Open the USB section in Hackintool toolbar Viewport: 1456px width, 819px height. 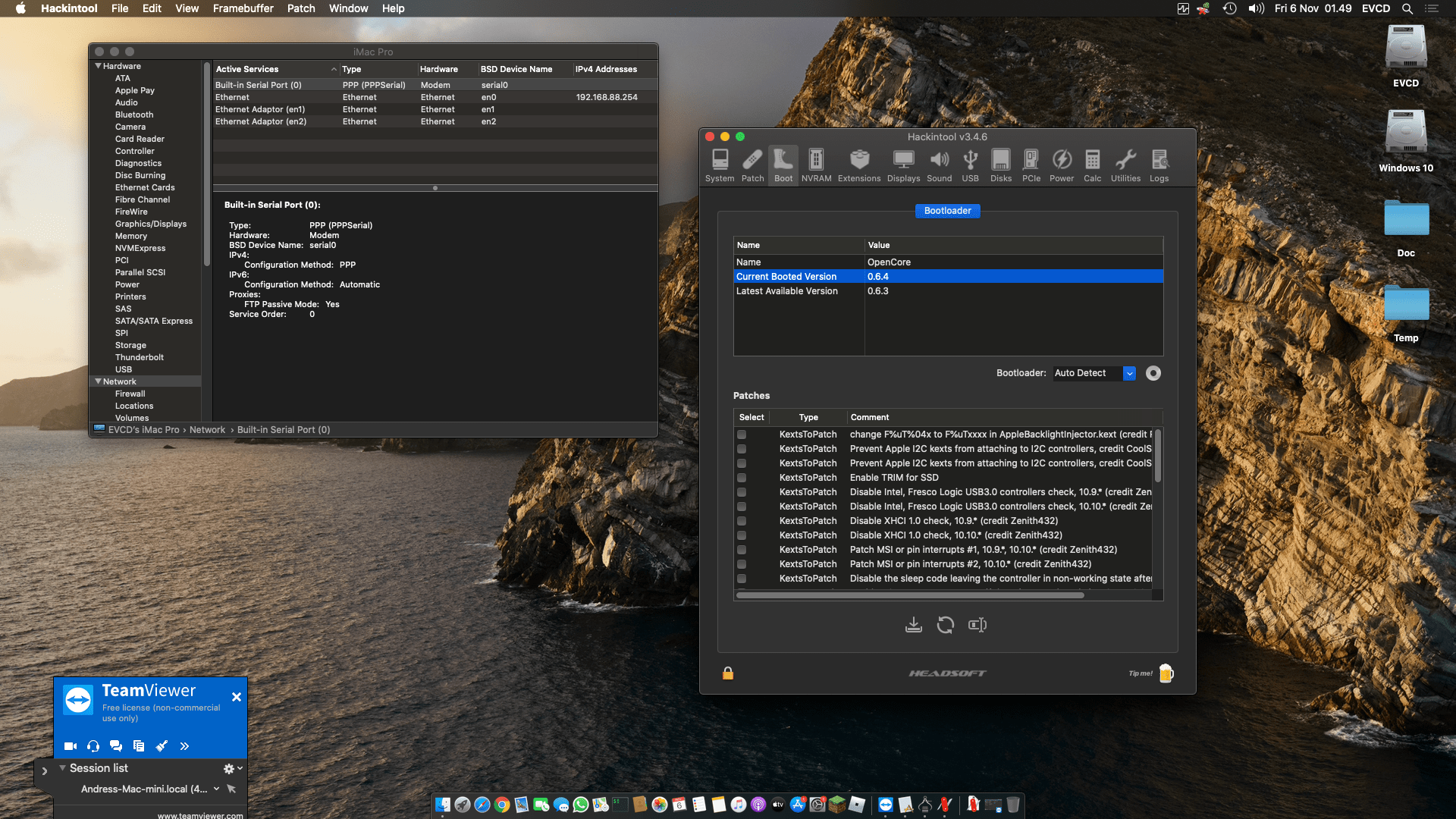970,165
